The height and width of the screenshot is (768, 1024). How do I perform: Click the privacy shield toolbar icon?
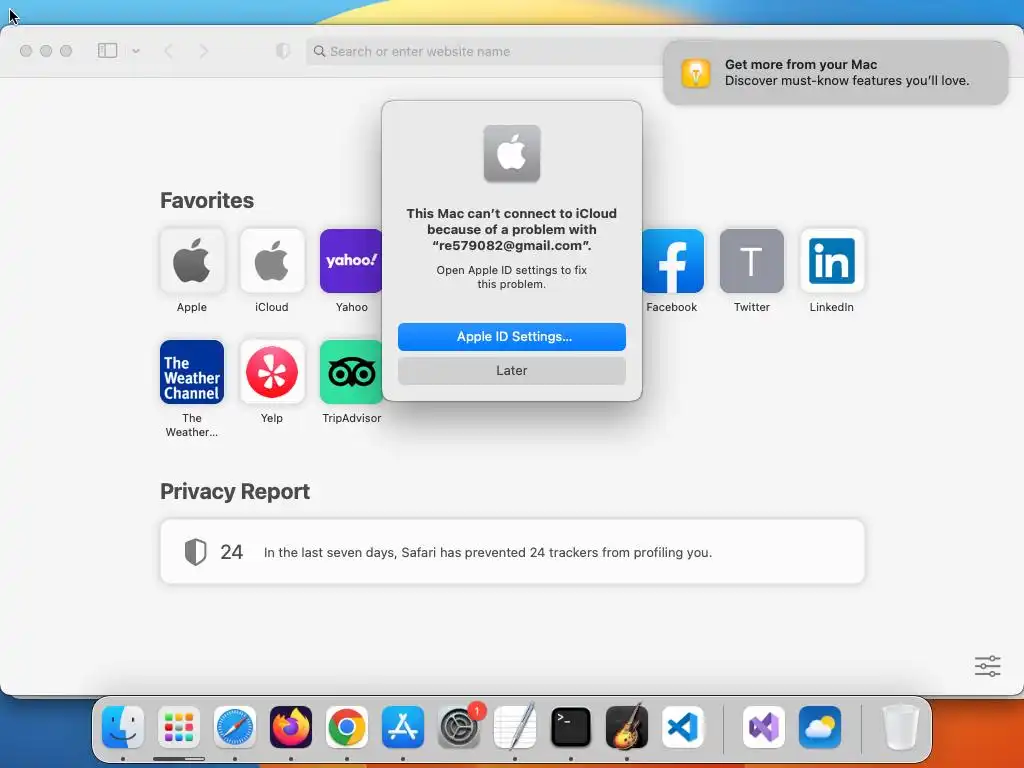[283, 51]
